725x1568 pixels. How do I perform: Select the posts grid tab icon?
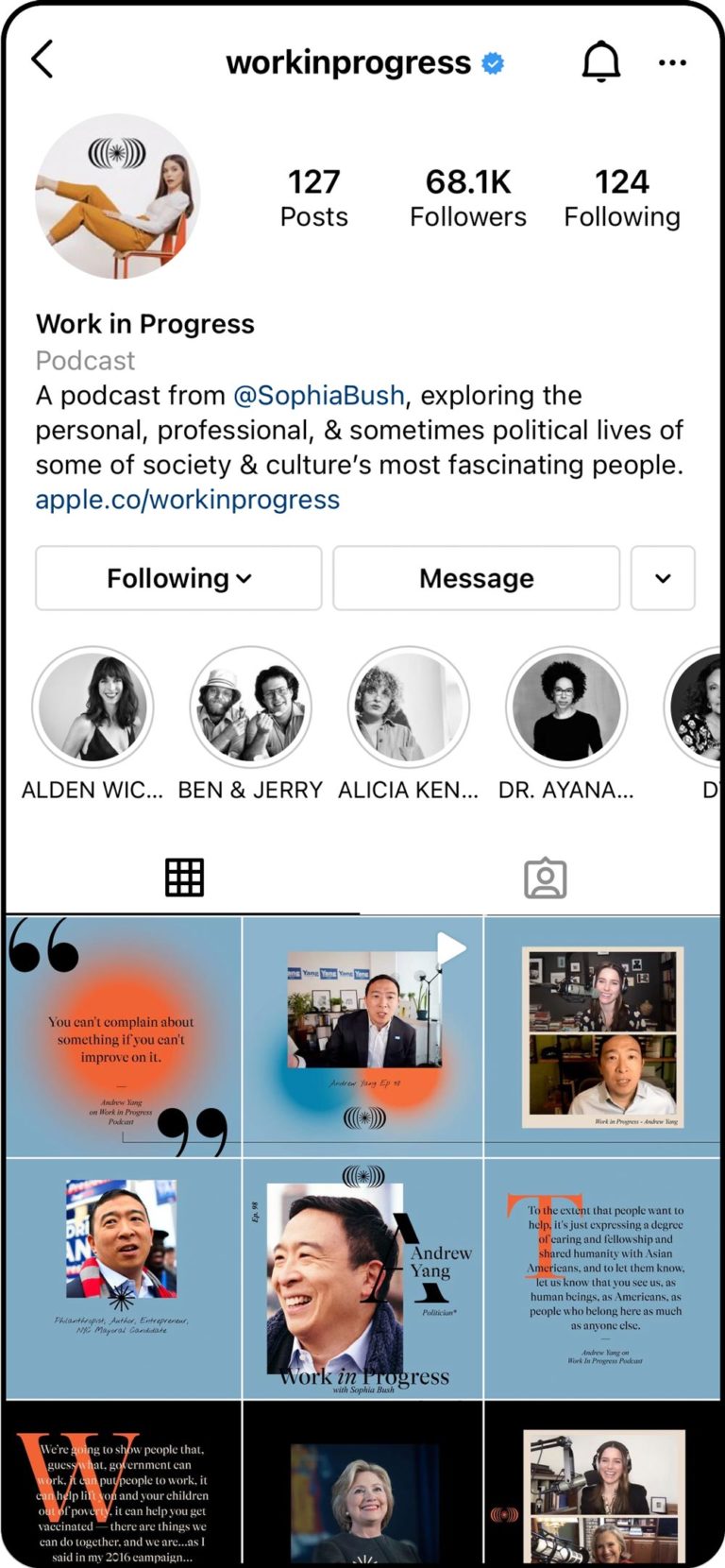[184, 878]
